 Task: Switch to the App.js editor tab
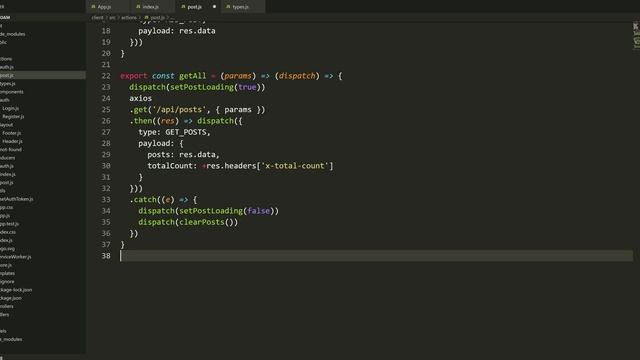[x=108, y=7]
